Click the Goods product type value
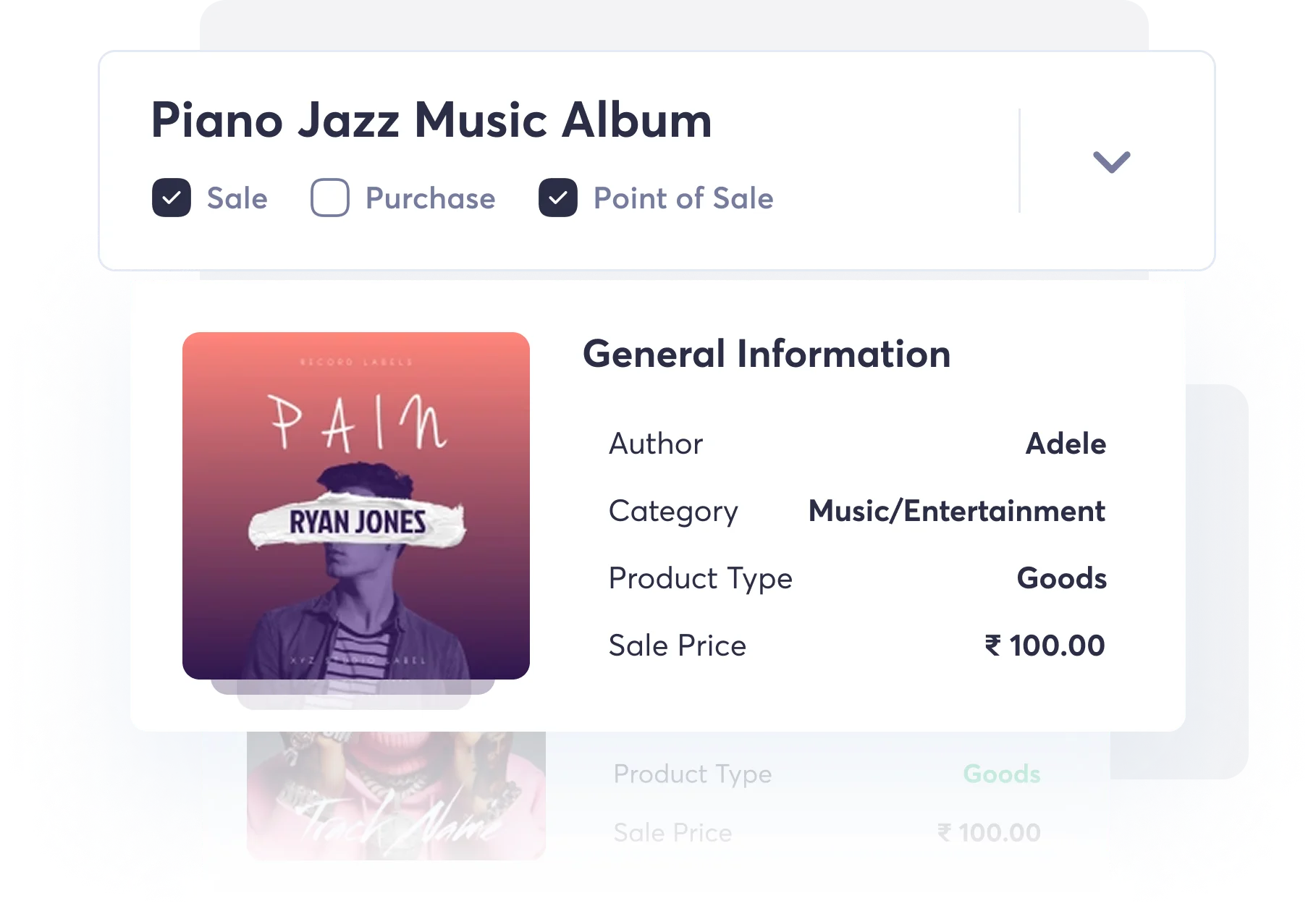The image size is (1316, 914). (1061, 578)
